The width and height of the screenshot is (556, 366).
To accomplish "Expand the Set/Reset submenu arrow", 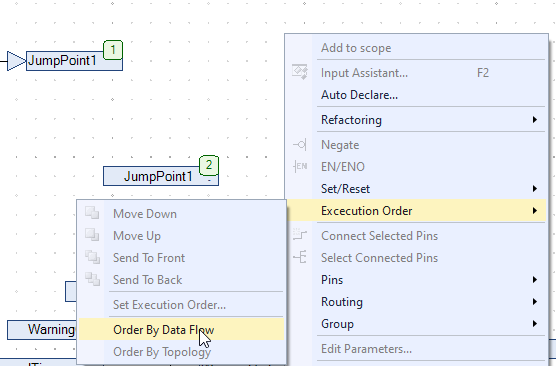I will coord(534,189).
